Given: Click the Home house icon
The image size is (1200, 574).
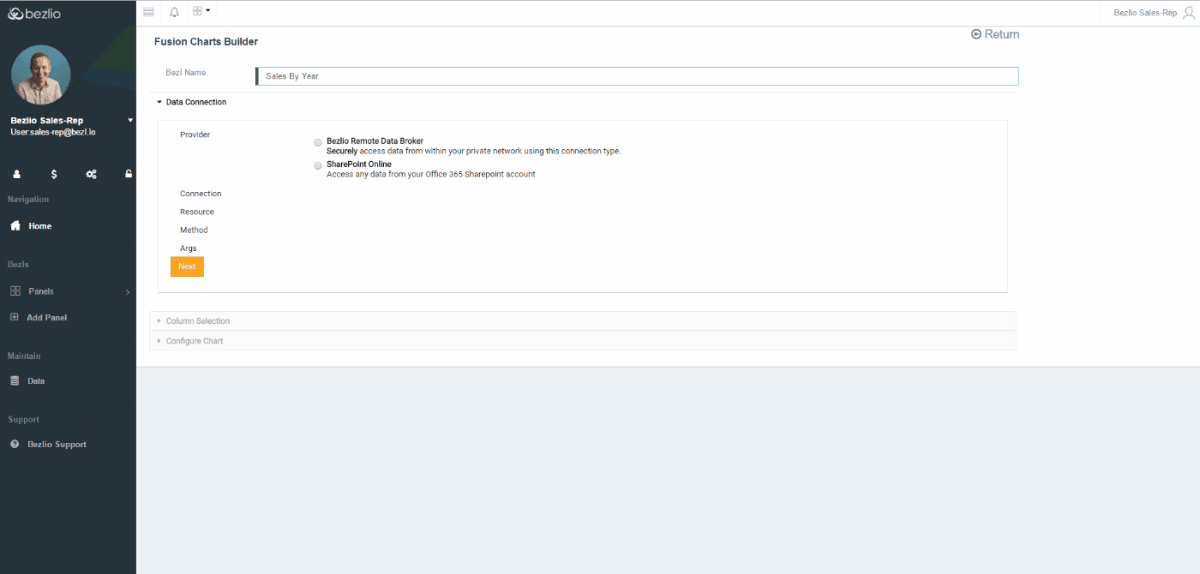Looking at the screenshot, I should (x=15, y=226).
